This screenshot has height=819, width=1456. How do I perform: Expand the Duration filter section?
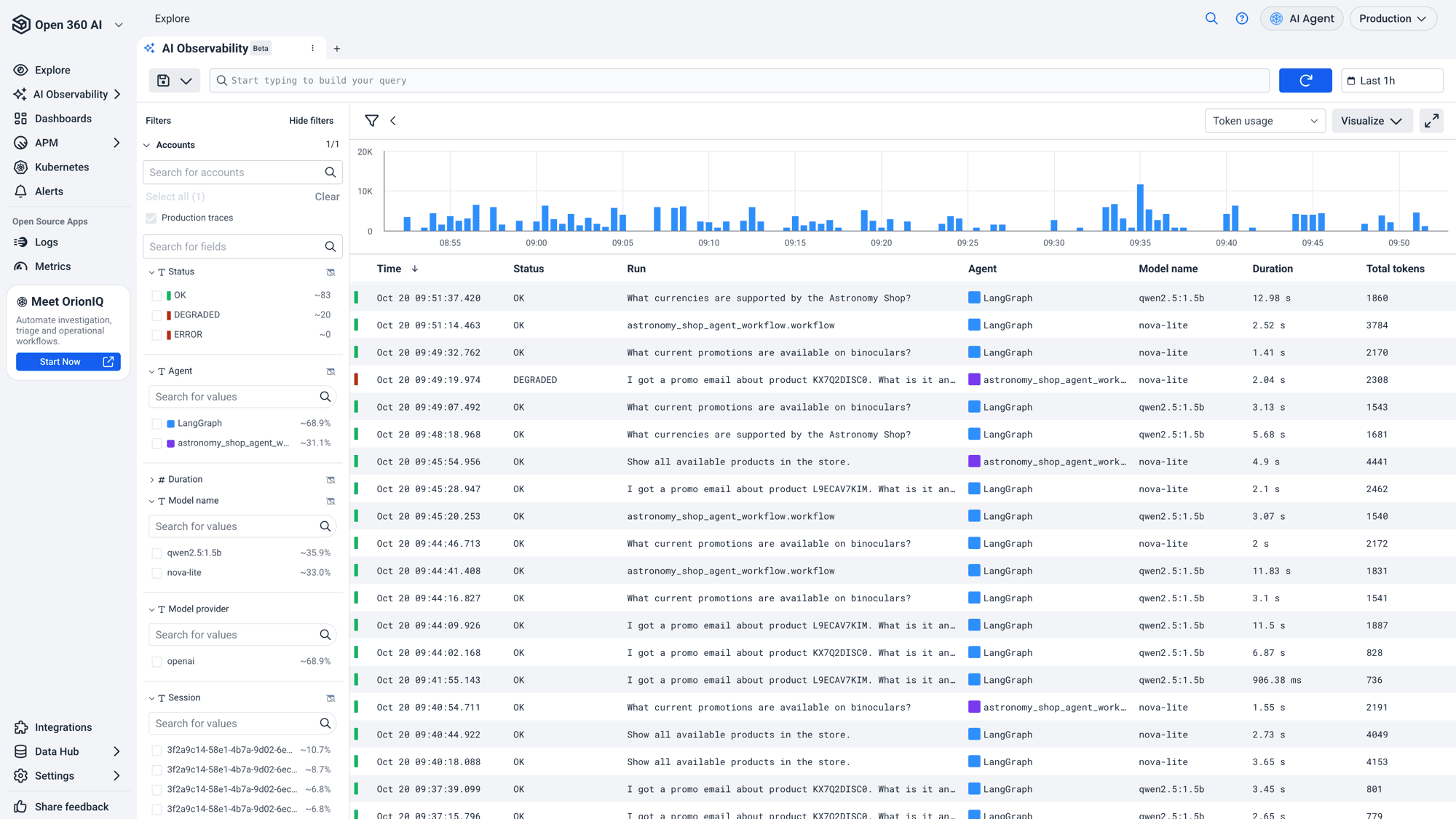pyautogui.click(x=152, y=480)
